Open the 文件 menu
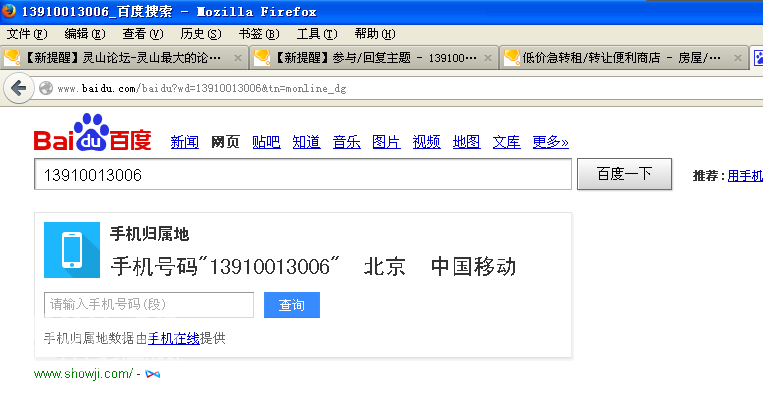 [x=27, y=34]
